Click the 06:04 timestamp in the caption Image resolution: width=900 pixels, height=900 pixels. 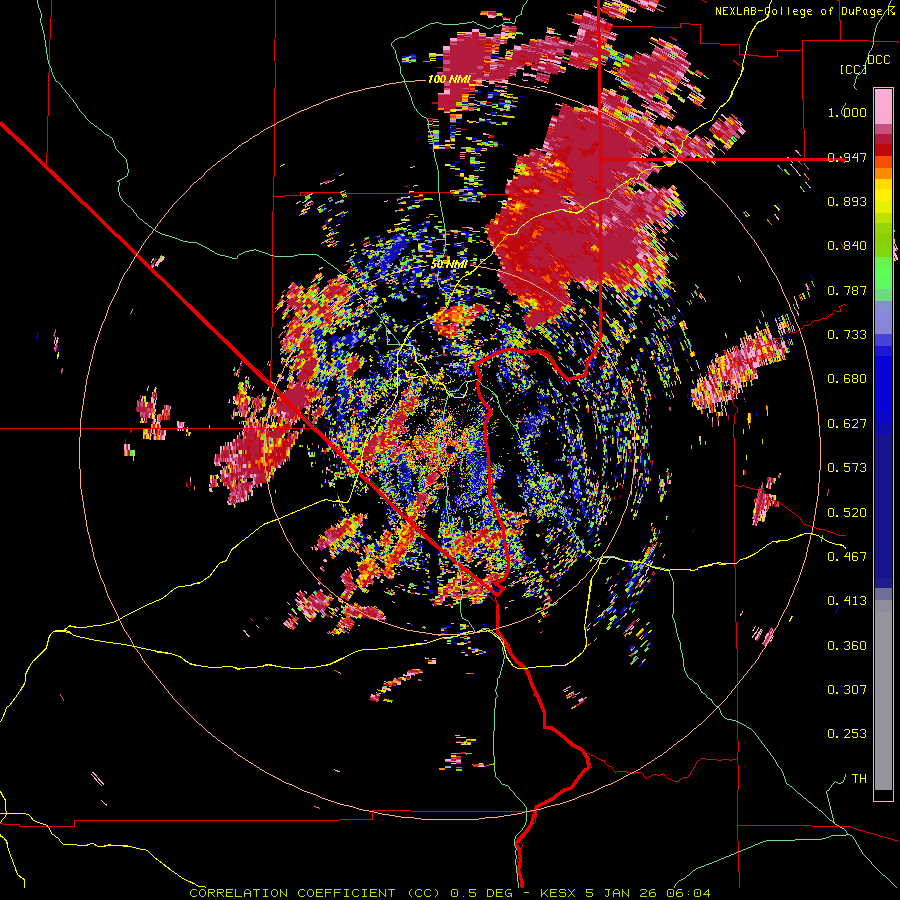[688, 893]
